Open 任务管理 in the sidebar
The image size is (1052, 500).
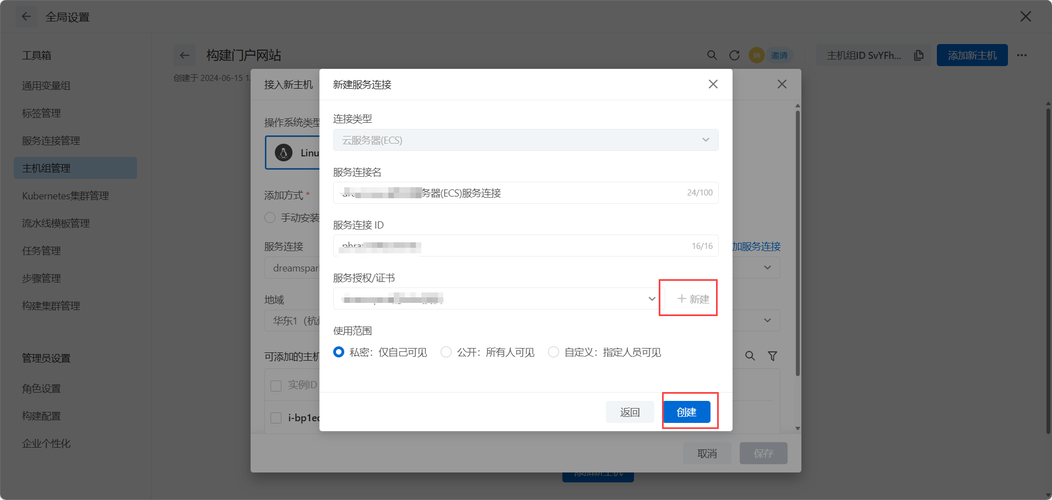(x=42, y=250)
